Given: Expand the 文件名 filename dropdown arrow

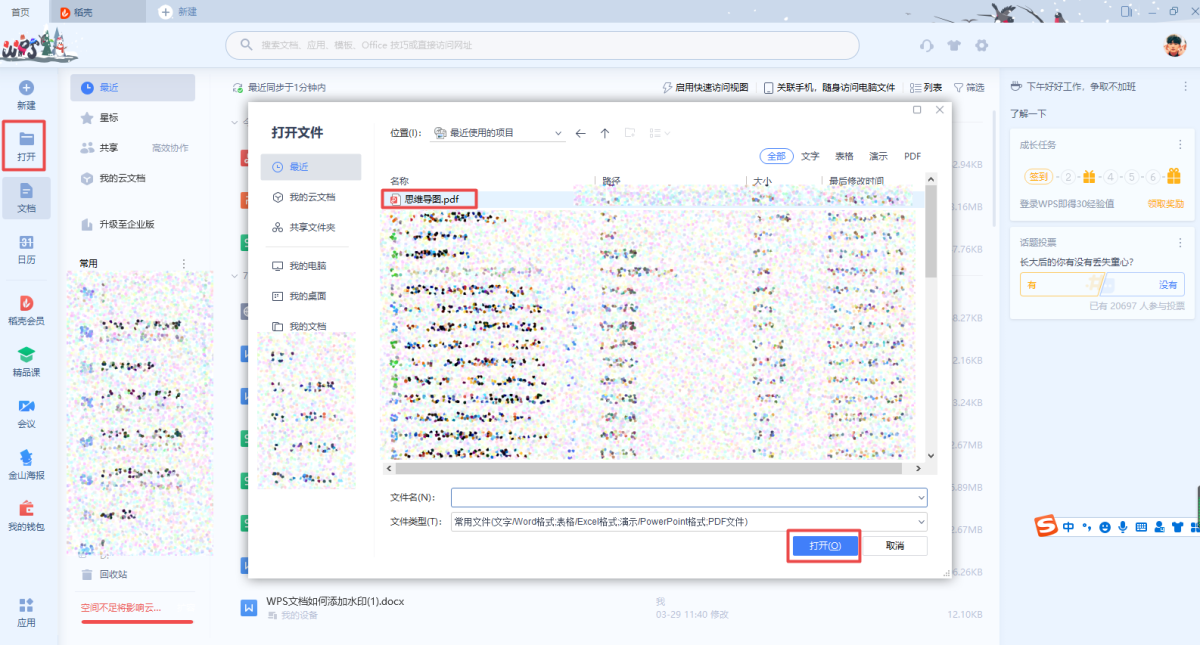Looking at the screenshot, I should point(920,497).
